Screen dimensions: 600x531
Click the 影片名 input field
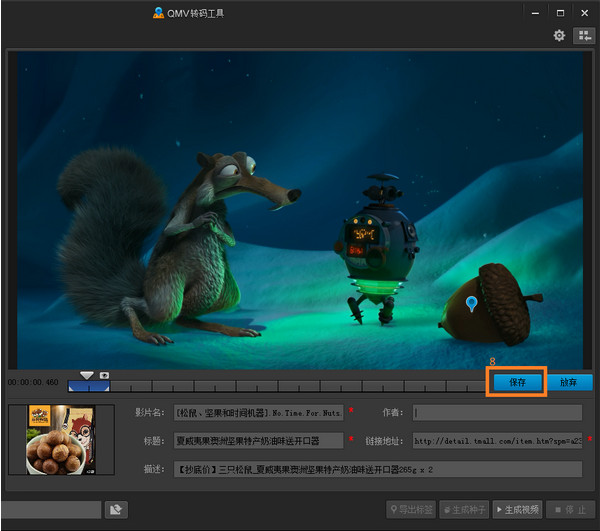[258, 413]
